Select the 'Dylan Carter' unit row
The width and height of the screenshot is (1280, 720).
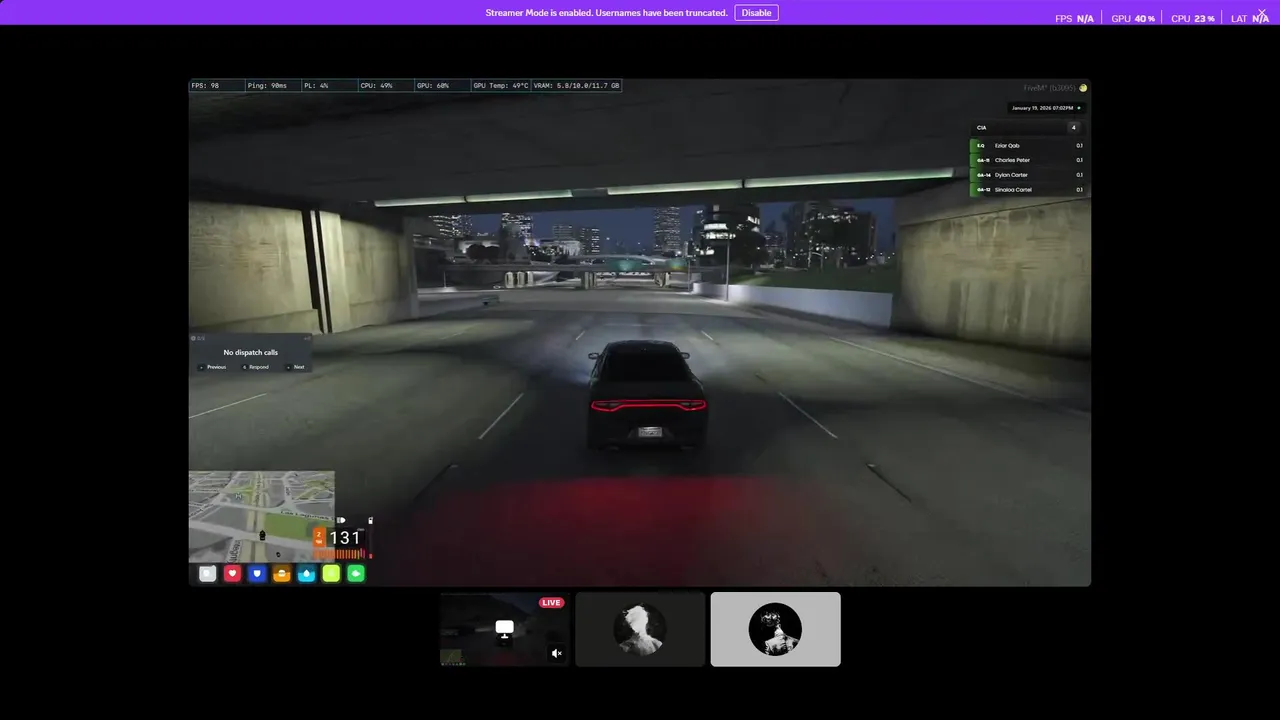pyautogui.click(x=1027, y=175)
